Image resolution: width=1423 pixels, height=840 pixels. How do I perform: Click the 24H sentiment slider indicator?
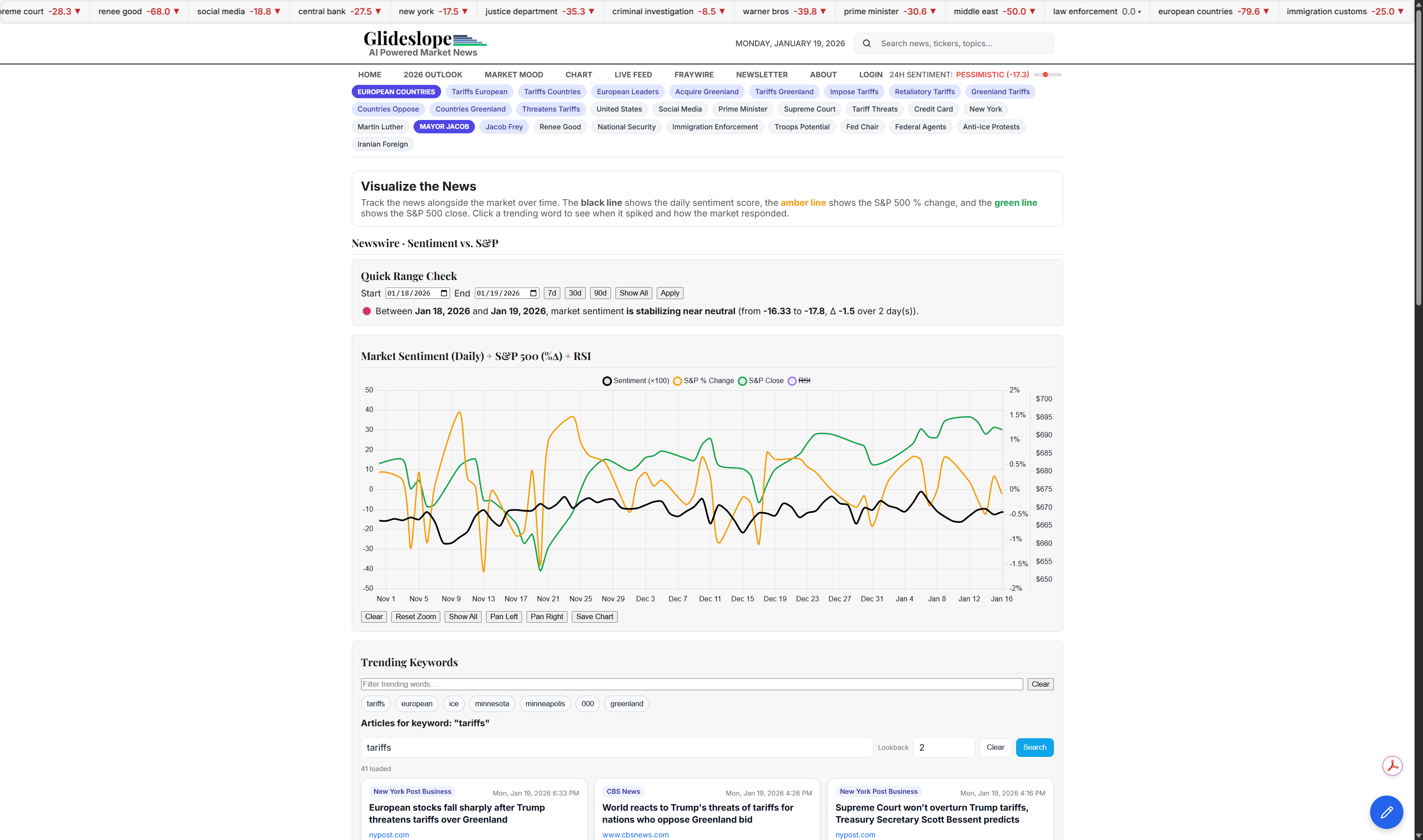1045,75
